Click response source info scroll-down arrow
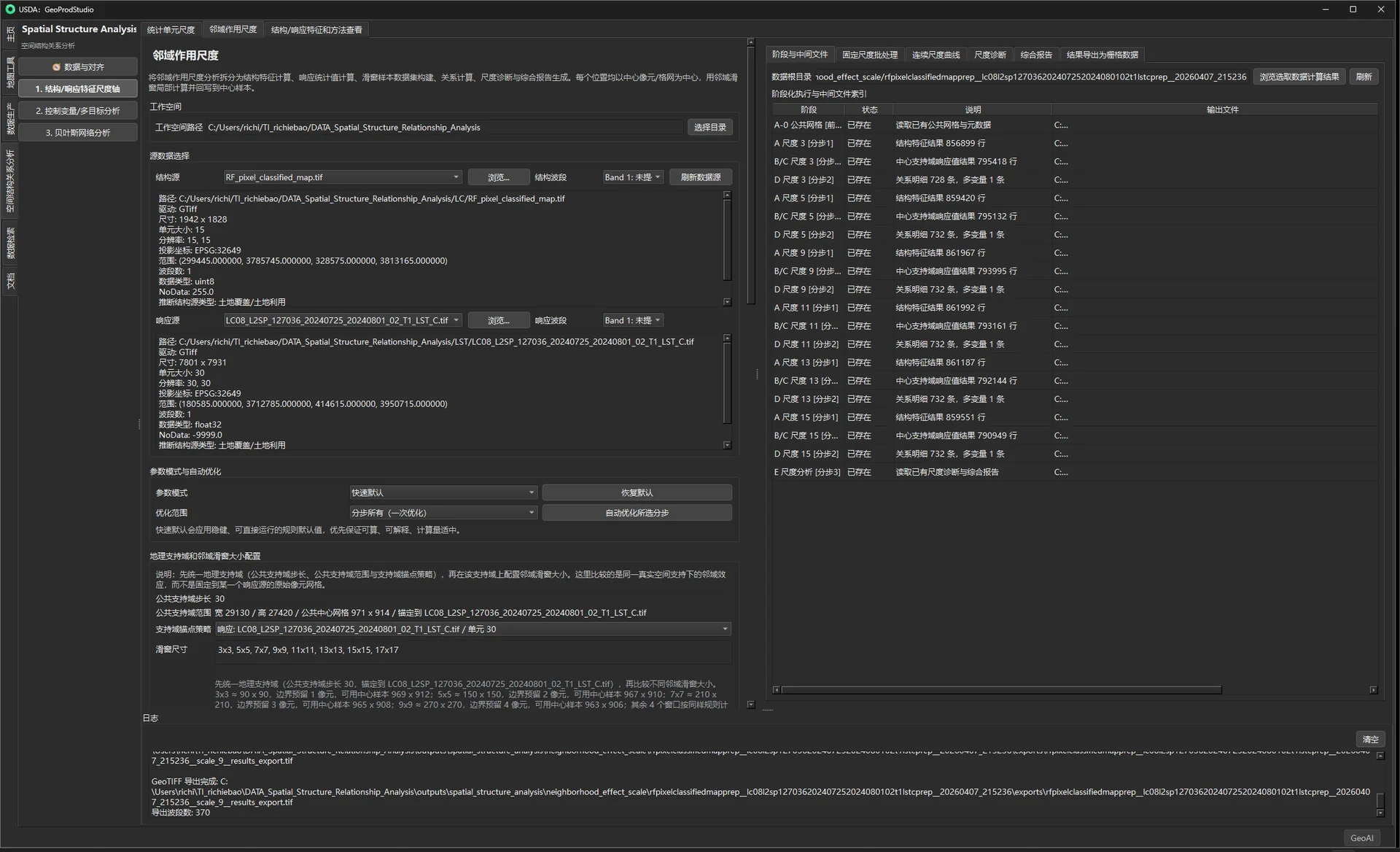This screenshot has width=1400, height=852. pyautogui.click(x=727, y=444)
